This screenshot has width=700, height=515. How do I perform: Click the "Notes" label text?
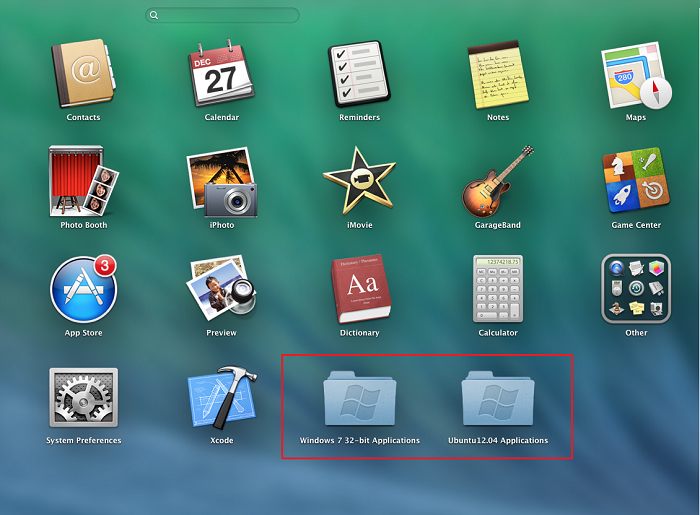coord(498,117)
